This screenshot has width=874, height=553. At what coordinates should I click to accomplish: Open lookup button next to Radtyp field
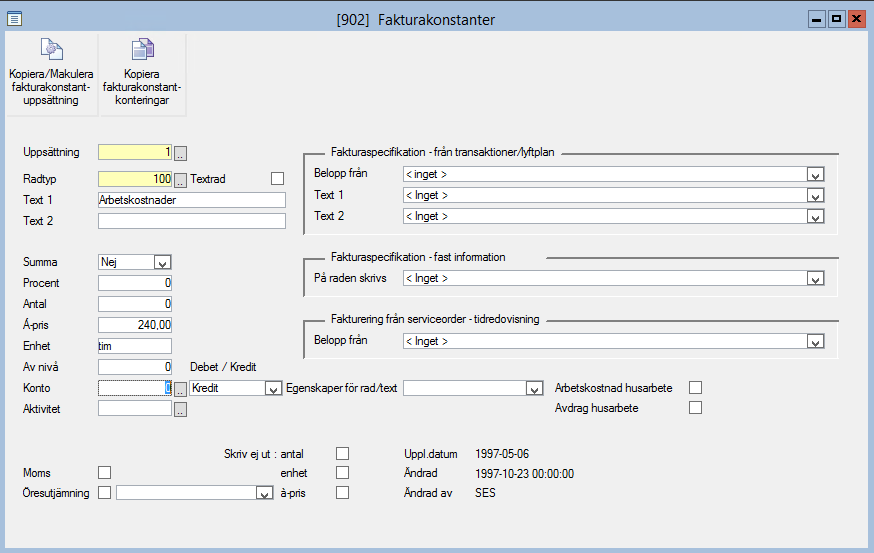[x=180, y=180]
